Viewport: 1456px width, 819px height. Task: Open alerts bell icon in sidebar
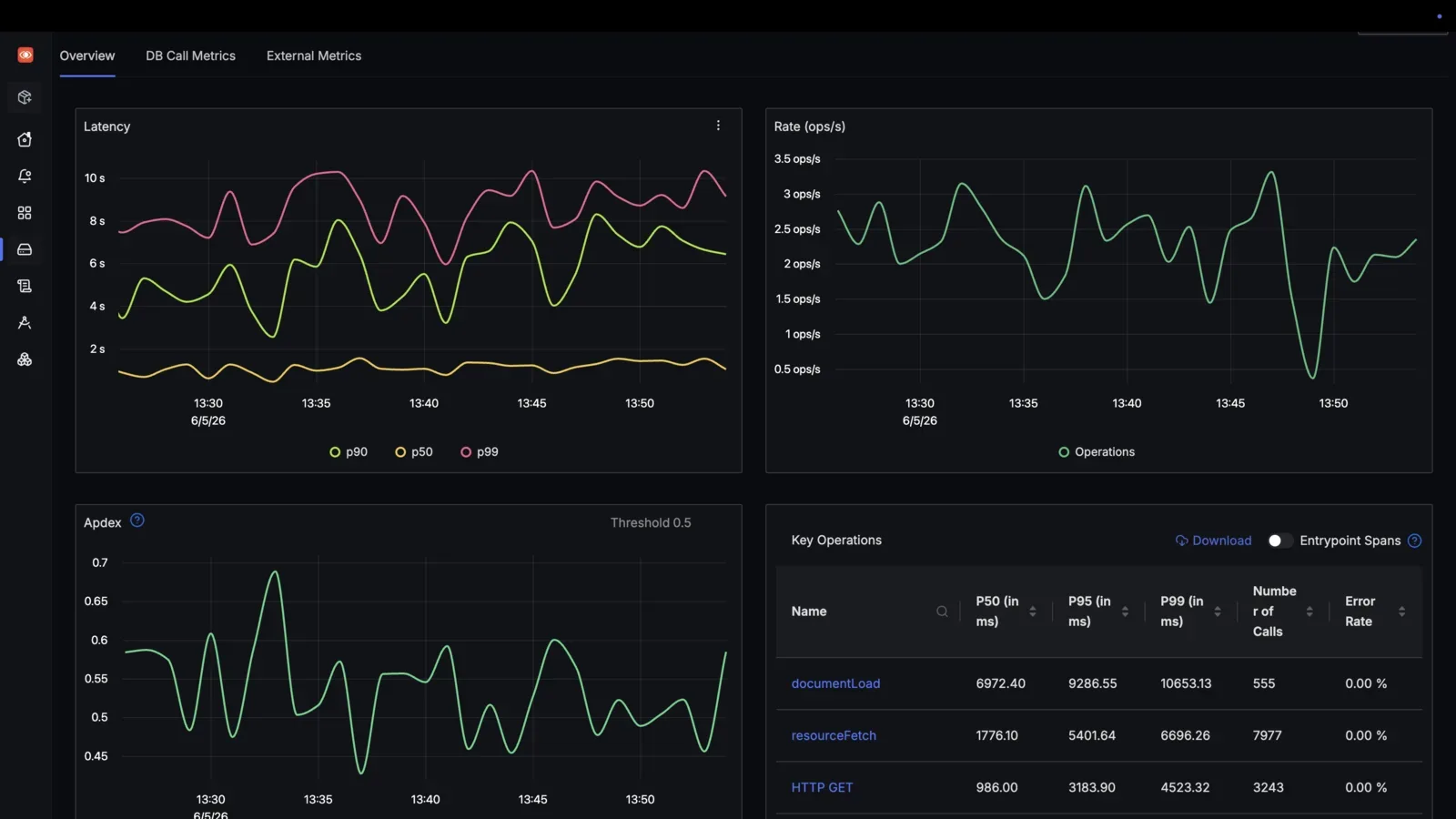[x=25, y=176]
